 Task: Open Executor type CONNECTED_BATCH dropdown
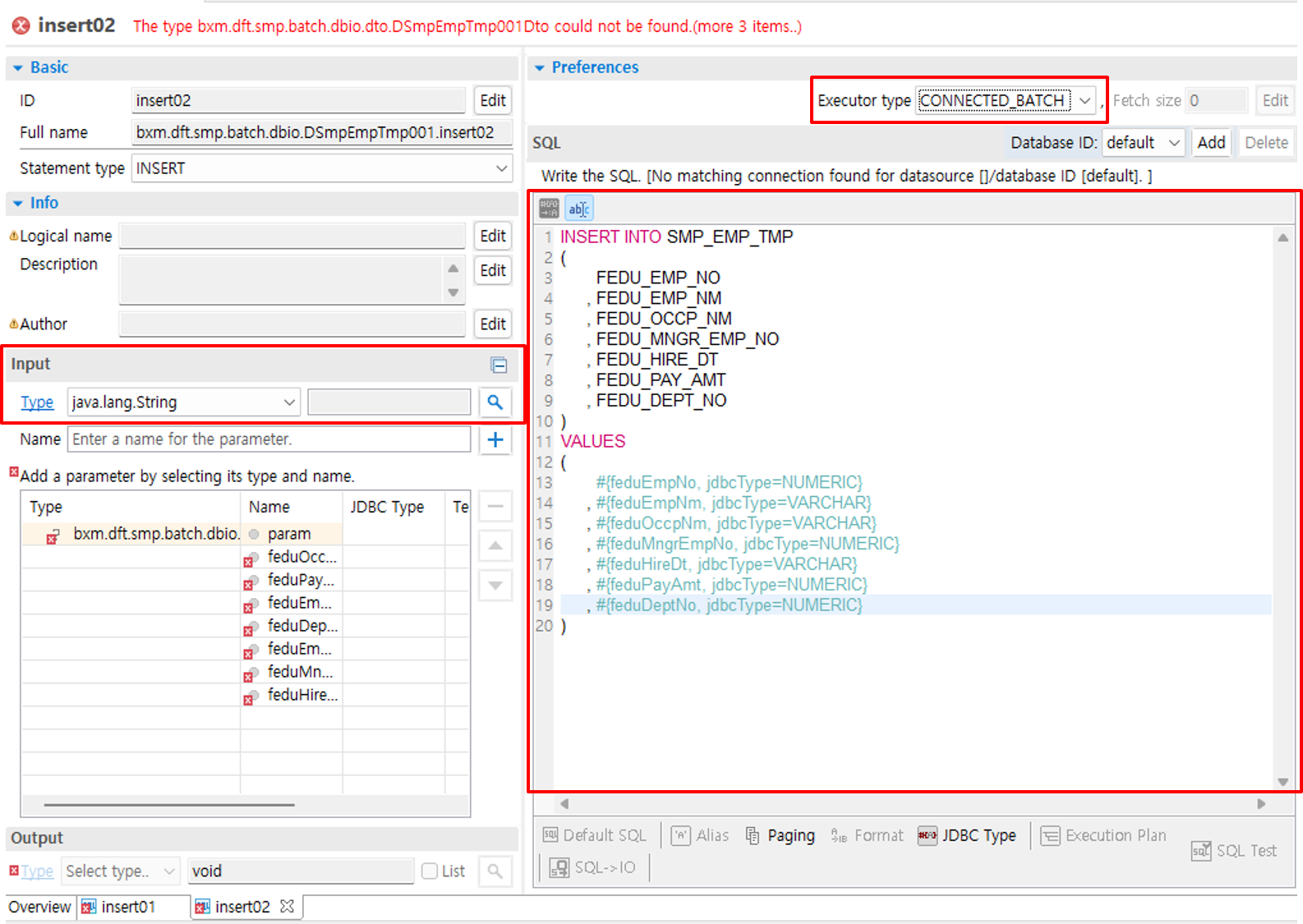tap(1085, 100)
